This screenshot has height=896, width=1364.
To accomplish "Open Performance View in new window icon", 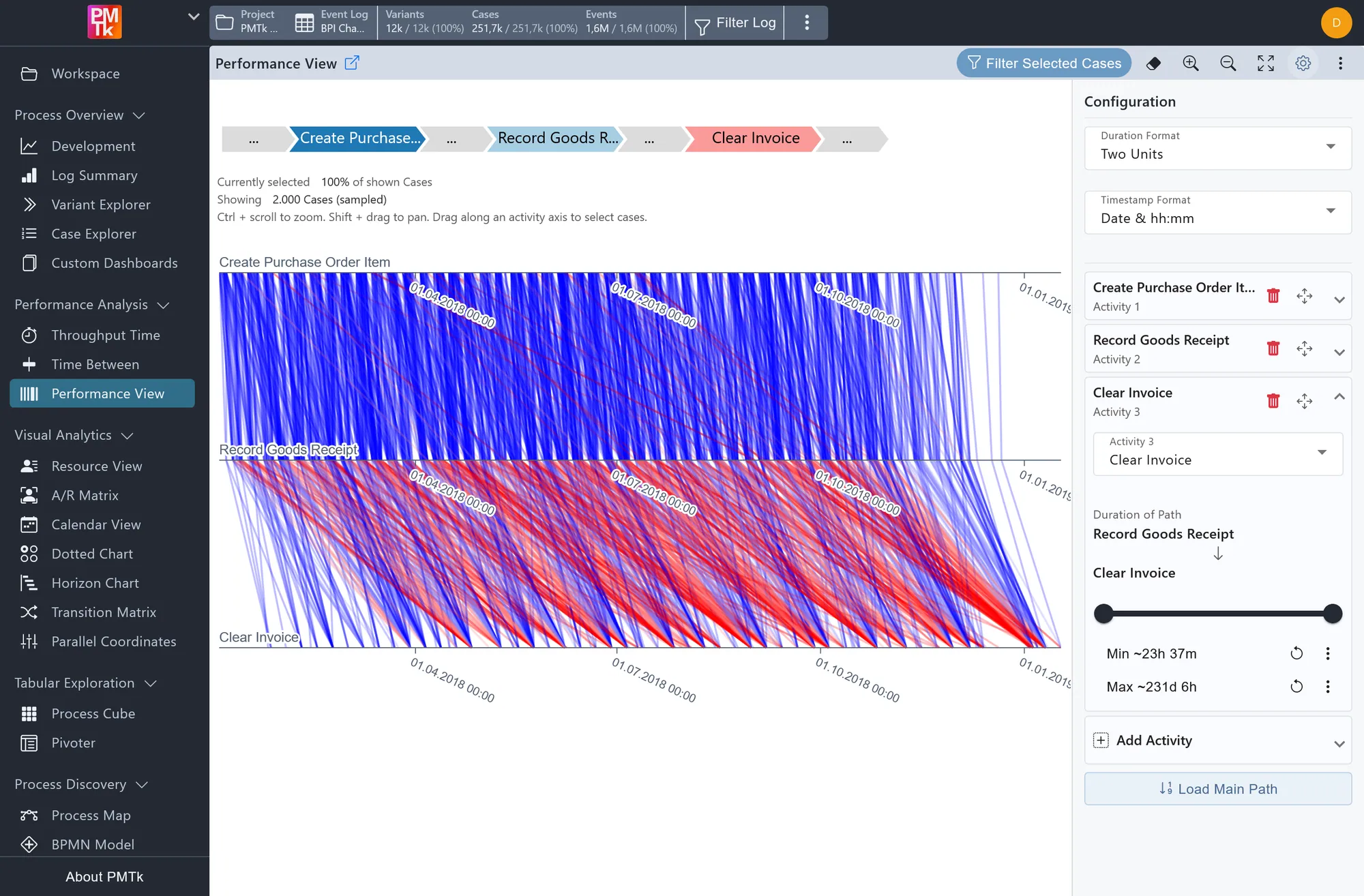I will tap(352, 63).
